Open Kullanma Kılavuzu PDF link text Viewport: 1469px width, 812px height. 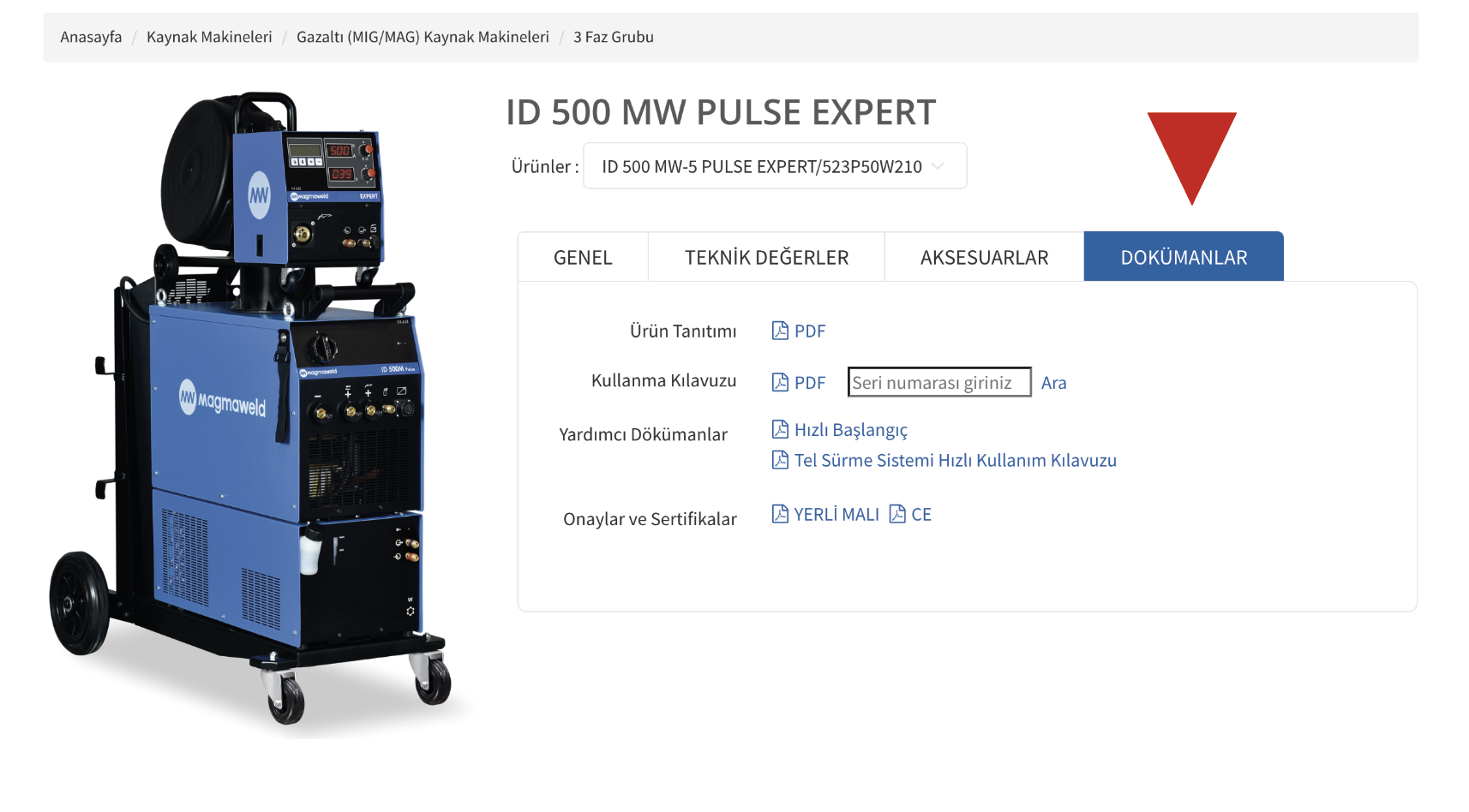pyautogui.click(x=810, y=383)
